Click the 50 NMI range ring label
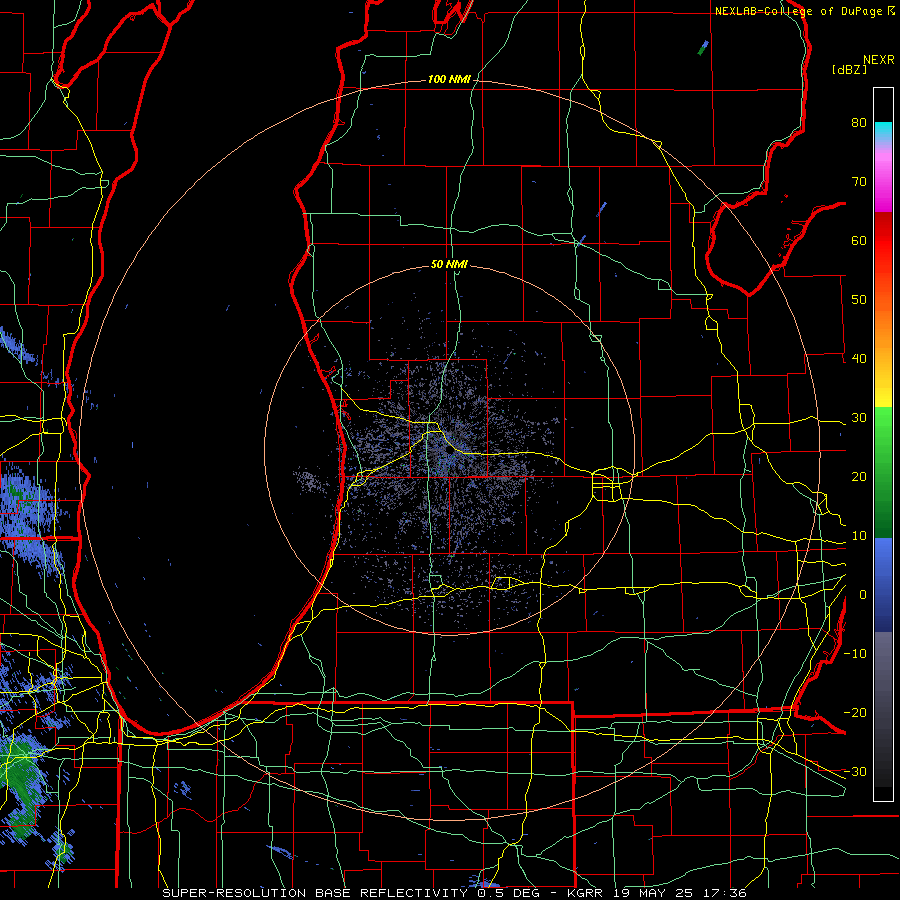The height and width of the screenshot is (900, 900). 449,264
